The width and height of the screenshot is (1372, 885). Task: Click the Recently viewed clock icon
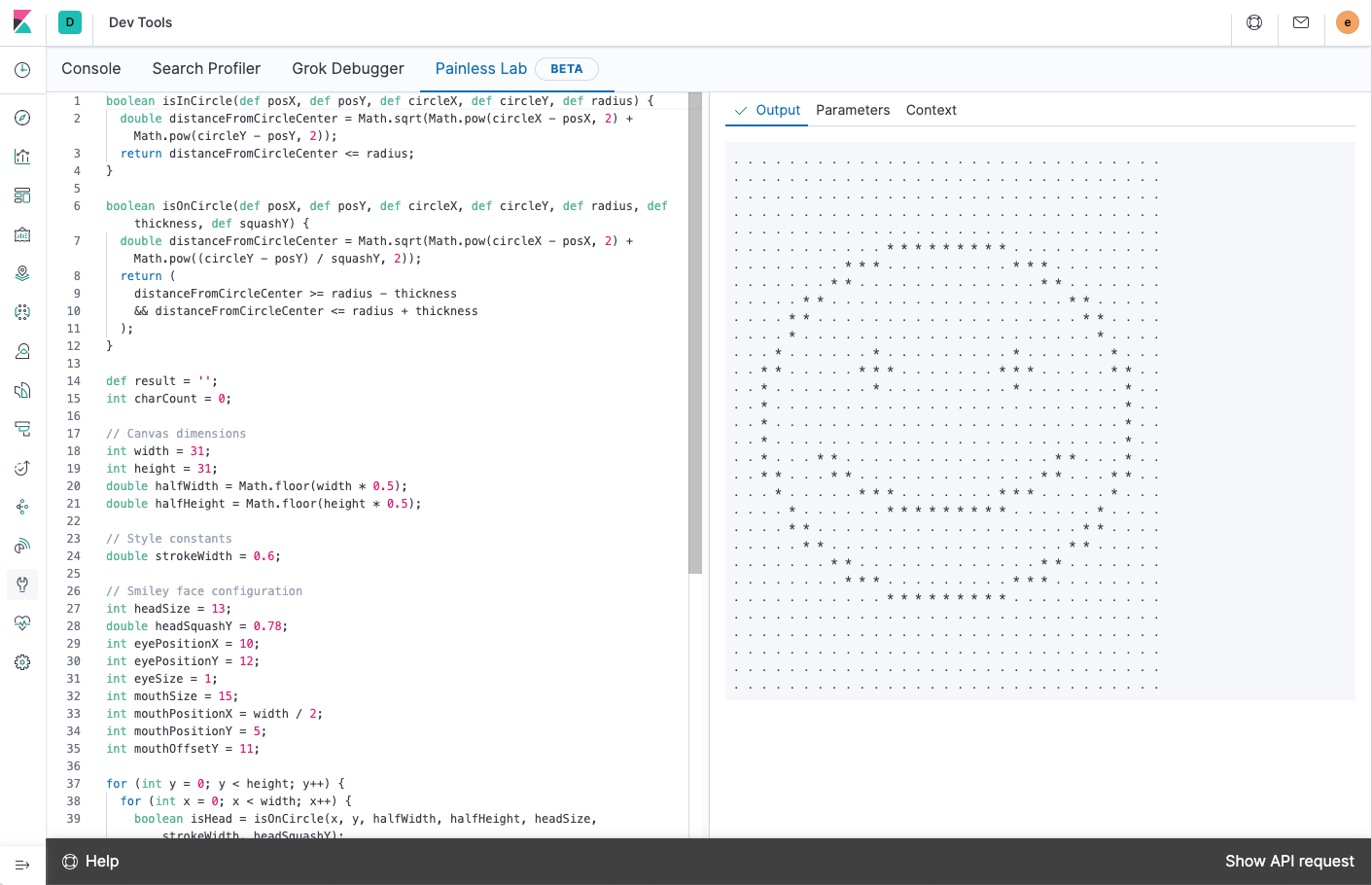[x=22, y=70]
